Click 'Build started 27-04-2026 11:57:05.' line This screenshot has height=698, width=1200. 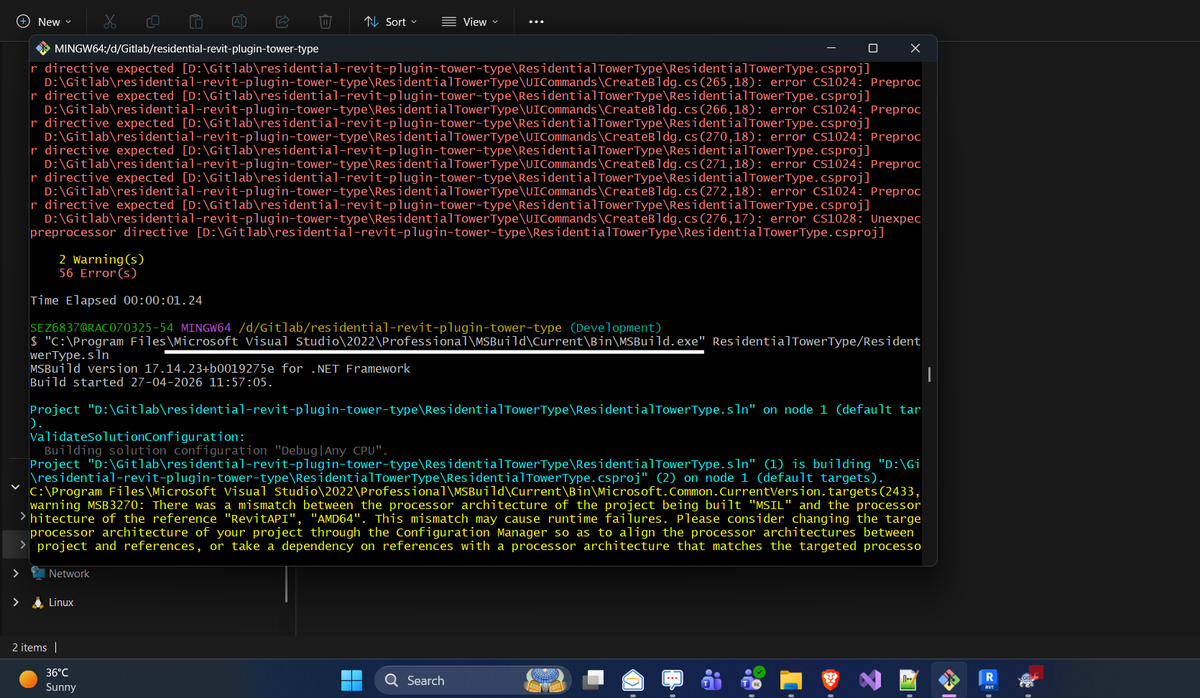pyautogui.click(x=152, y=382)
